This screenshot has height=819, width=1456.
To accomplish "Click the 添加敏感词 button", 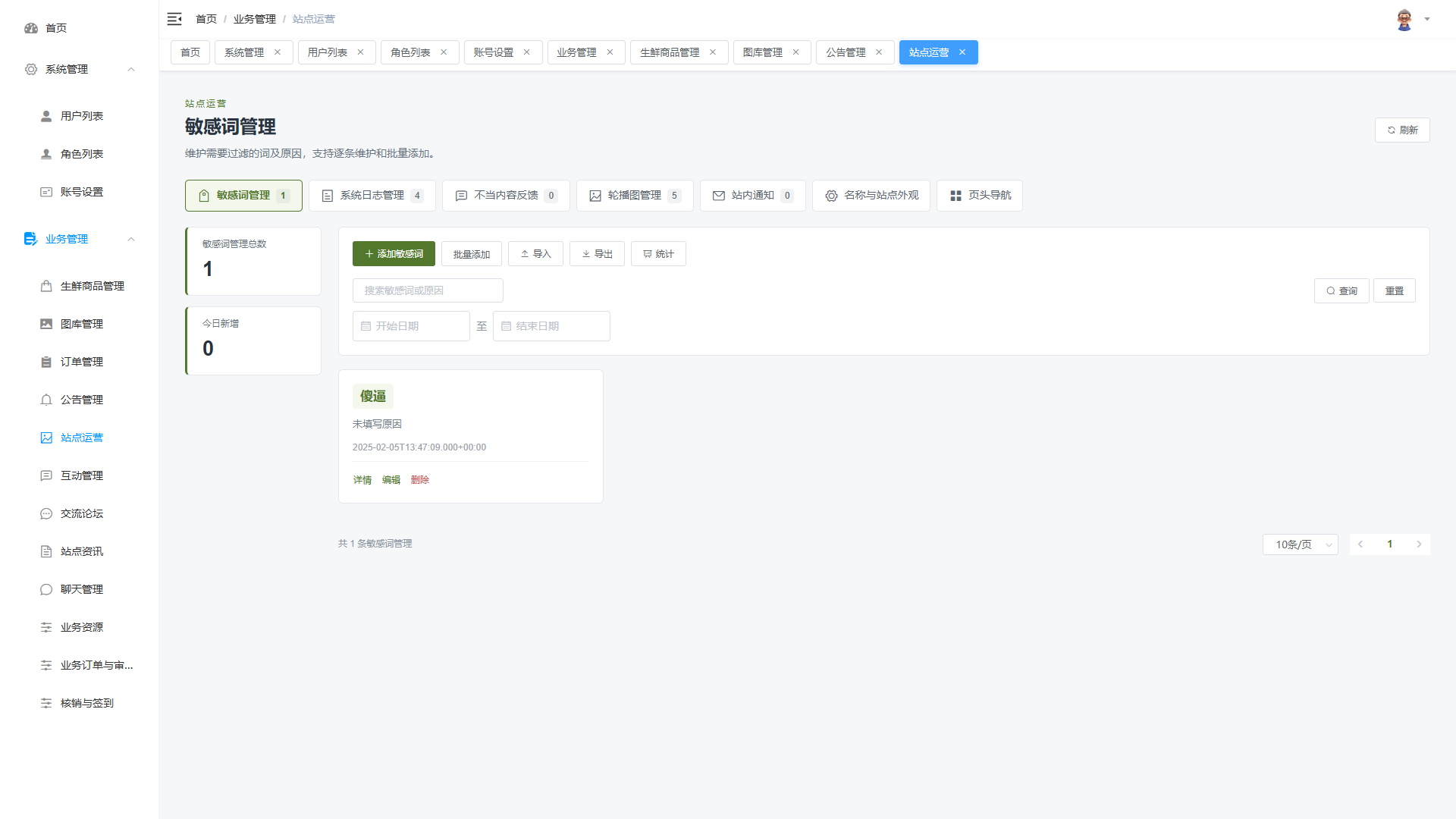I will (394, 254).
